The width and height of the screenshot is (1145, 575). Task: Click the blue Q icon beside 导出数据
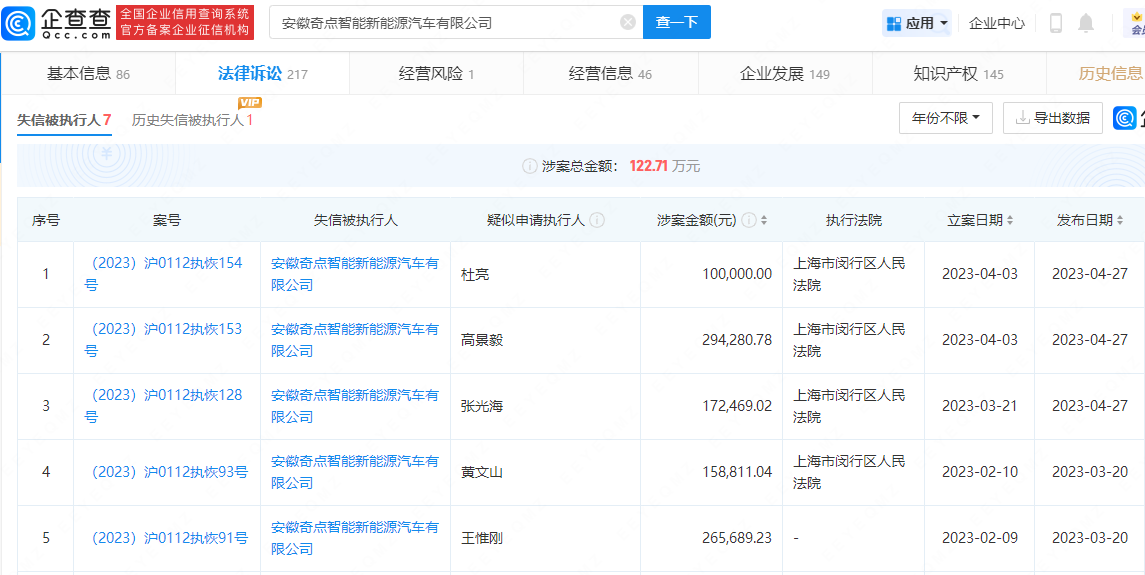(1125, 118)
